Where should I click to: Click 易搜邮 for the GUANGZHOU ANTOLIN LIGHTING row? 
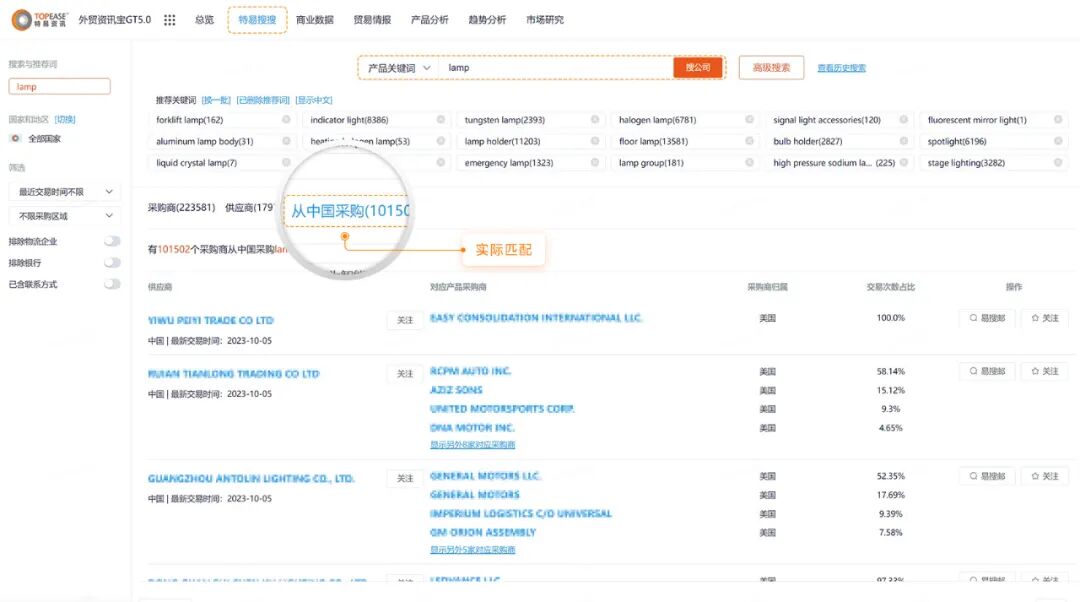[987, 476]
